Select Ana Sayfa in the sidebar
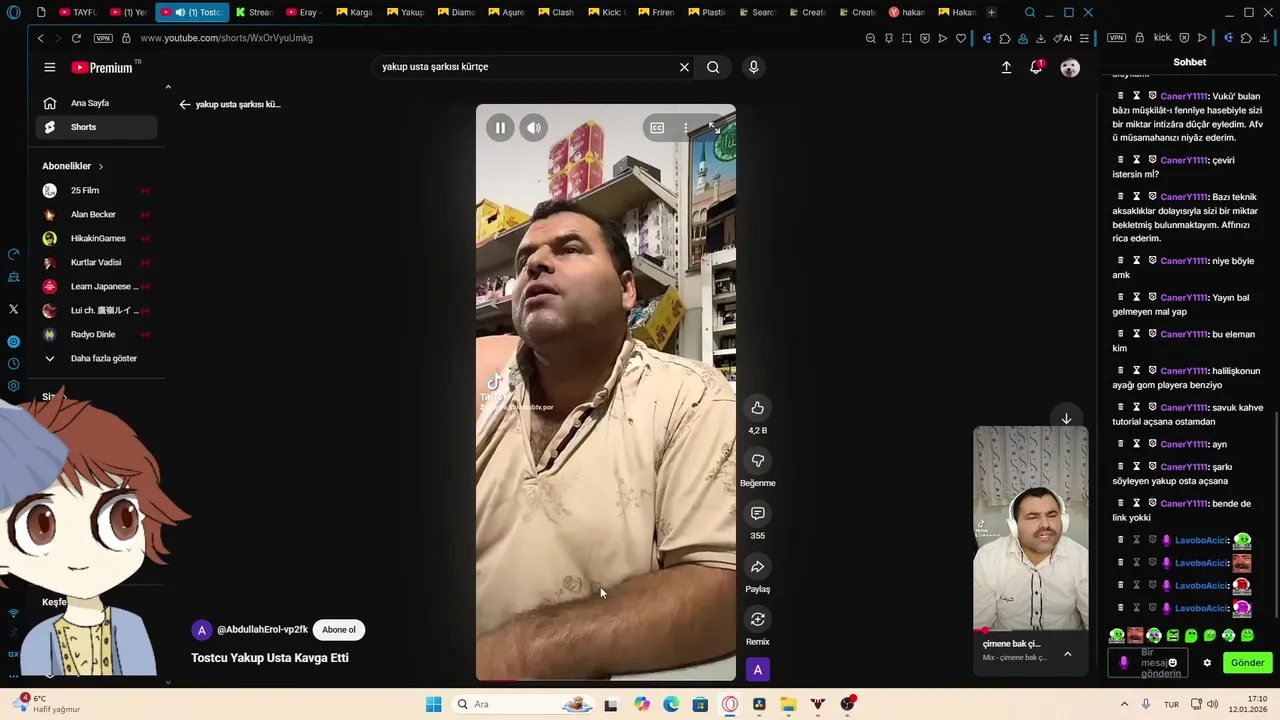The width and height of the screenshot is (1280, 720). click(96, 103)
